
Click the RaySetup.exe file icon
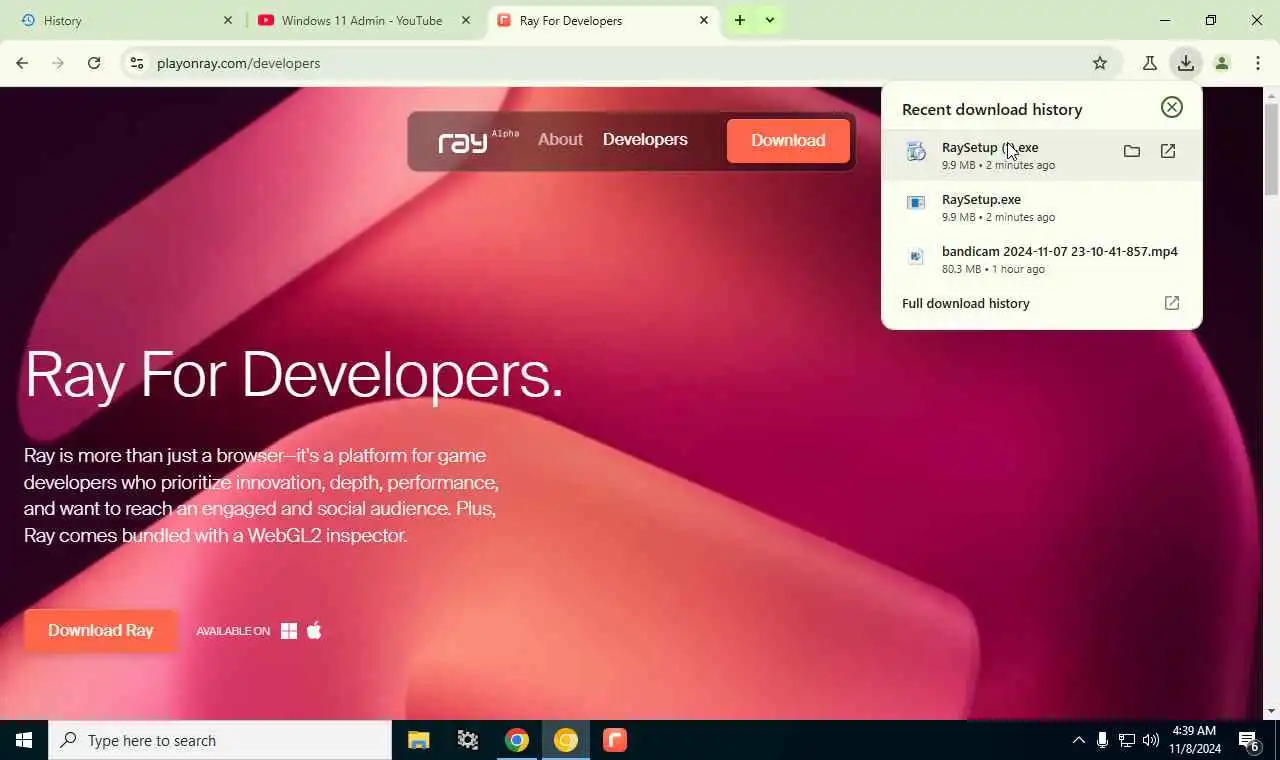point(915,203)
